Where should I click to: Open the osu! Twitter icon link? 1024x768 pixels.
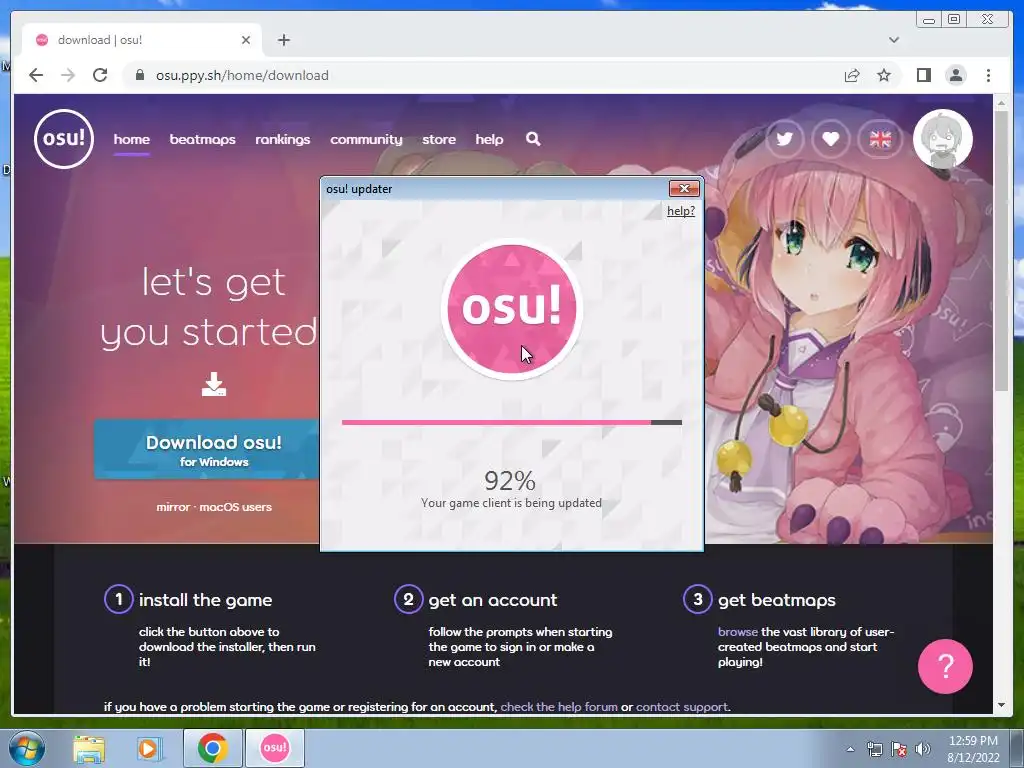[x=784, y=138]
